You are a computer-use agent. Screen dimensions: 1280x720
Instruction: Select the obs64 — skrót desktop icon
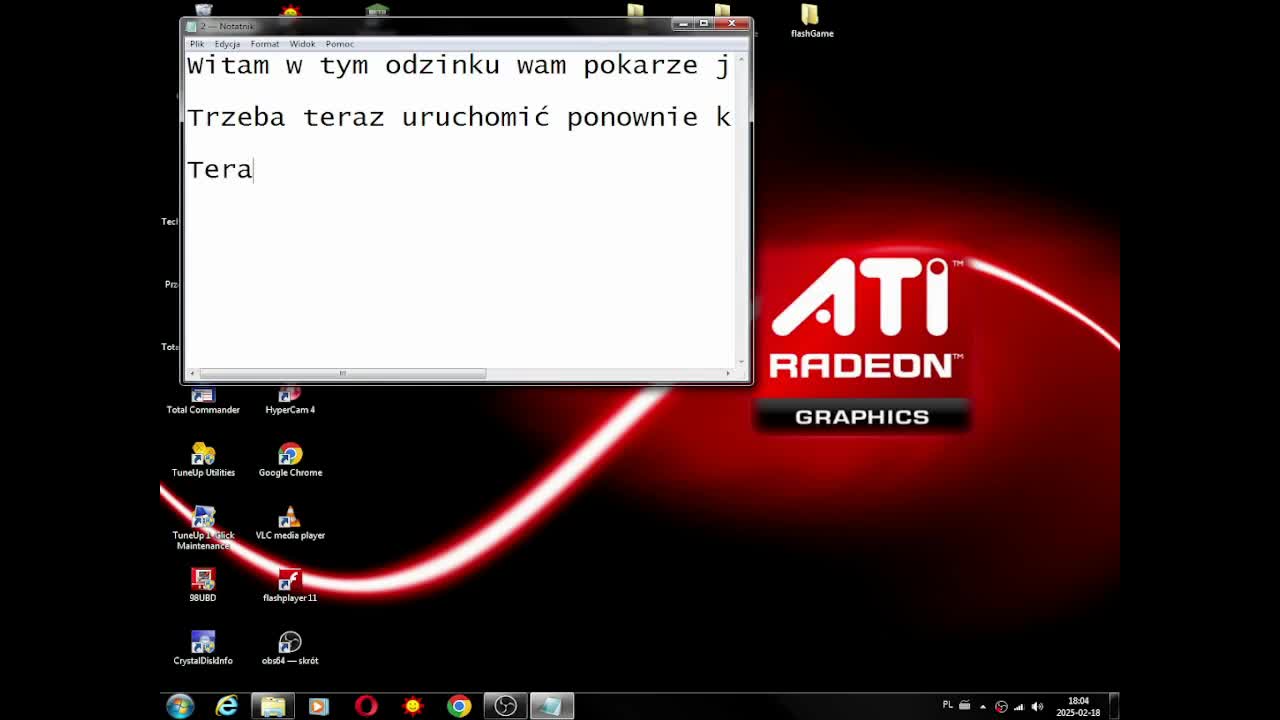(x=290, y=648)
